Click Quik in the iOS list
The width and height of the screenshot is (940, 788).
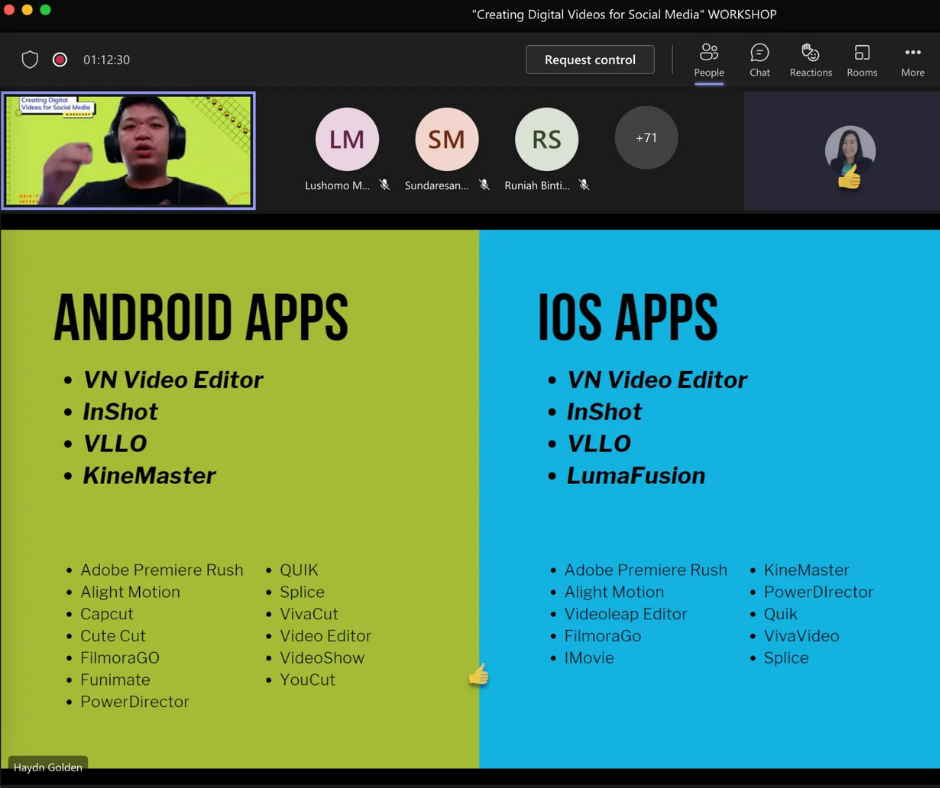[x=781, y=614]
